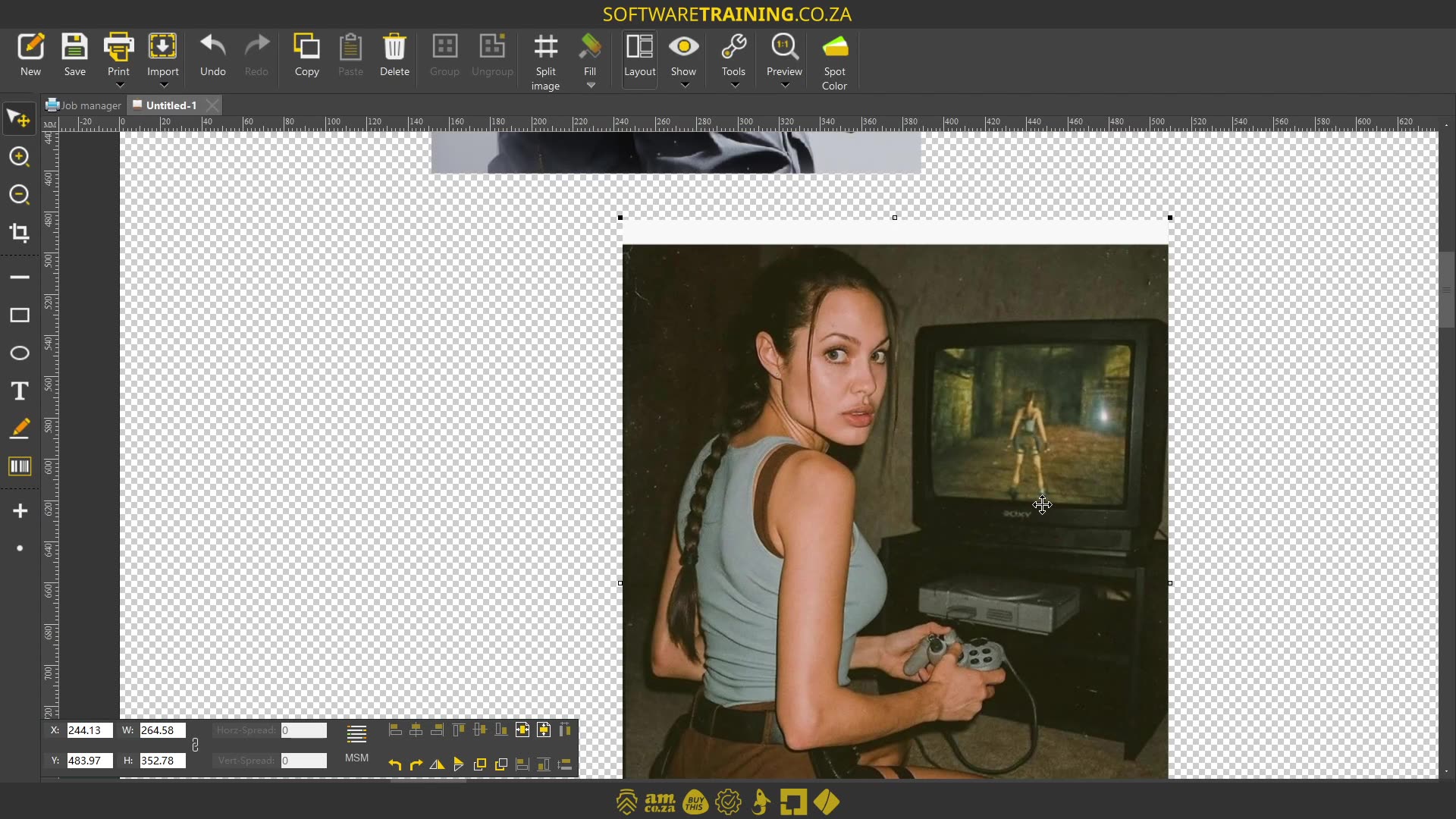The height and width of the screenshot is (819, 1456).
Task: Select the move/selection arrow tool
Action: point(19,119)
